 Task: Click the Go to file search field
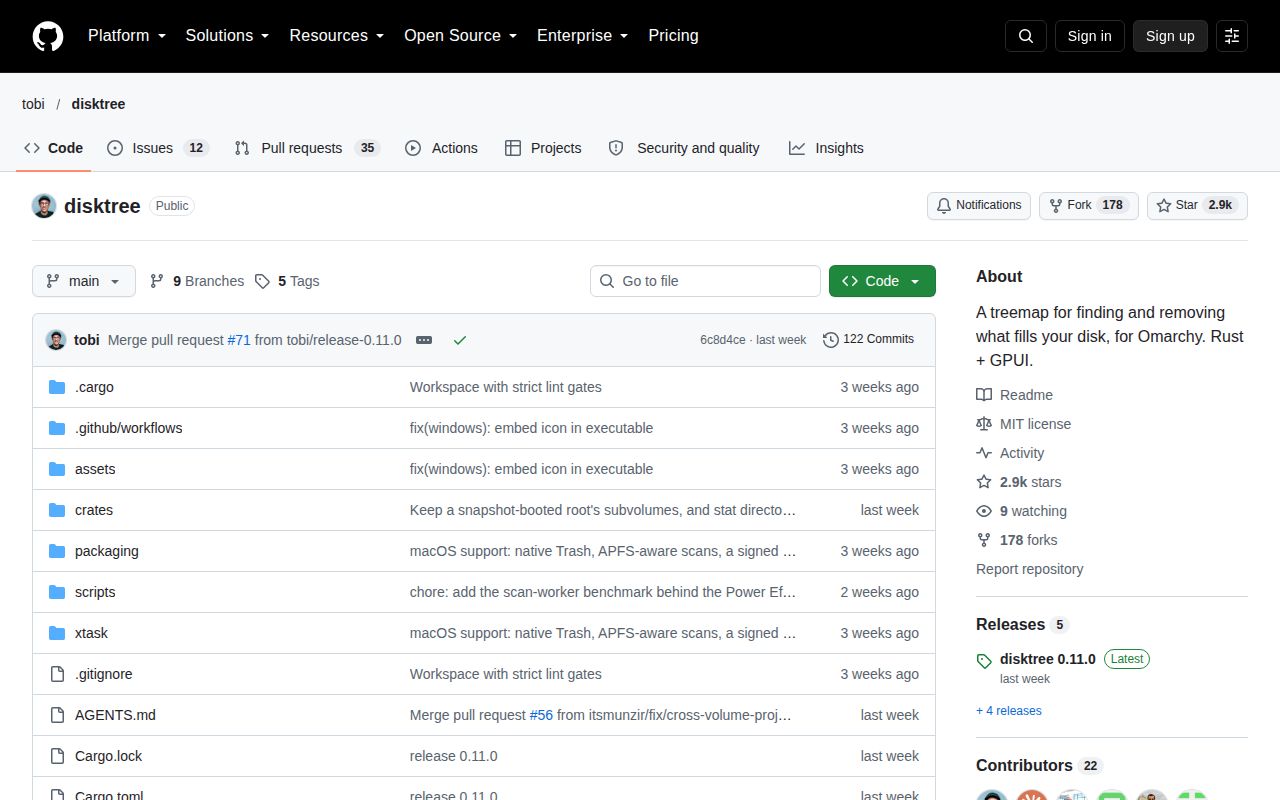click(705, 281)
